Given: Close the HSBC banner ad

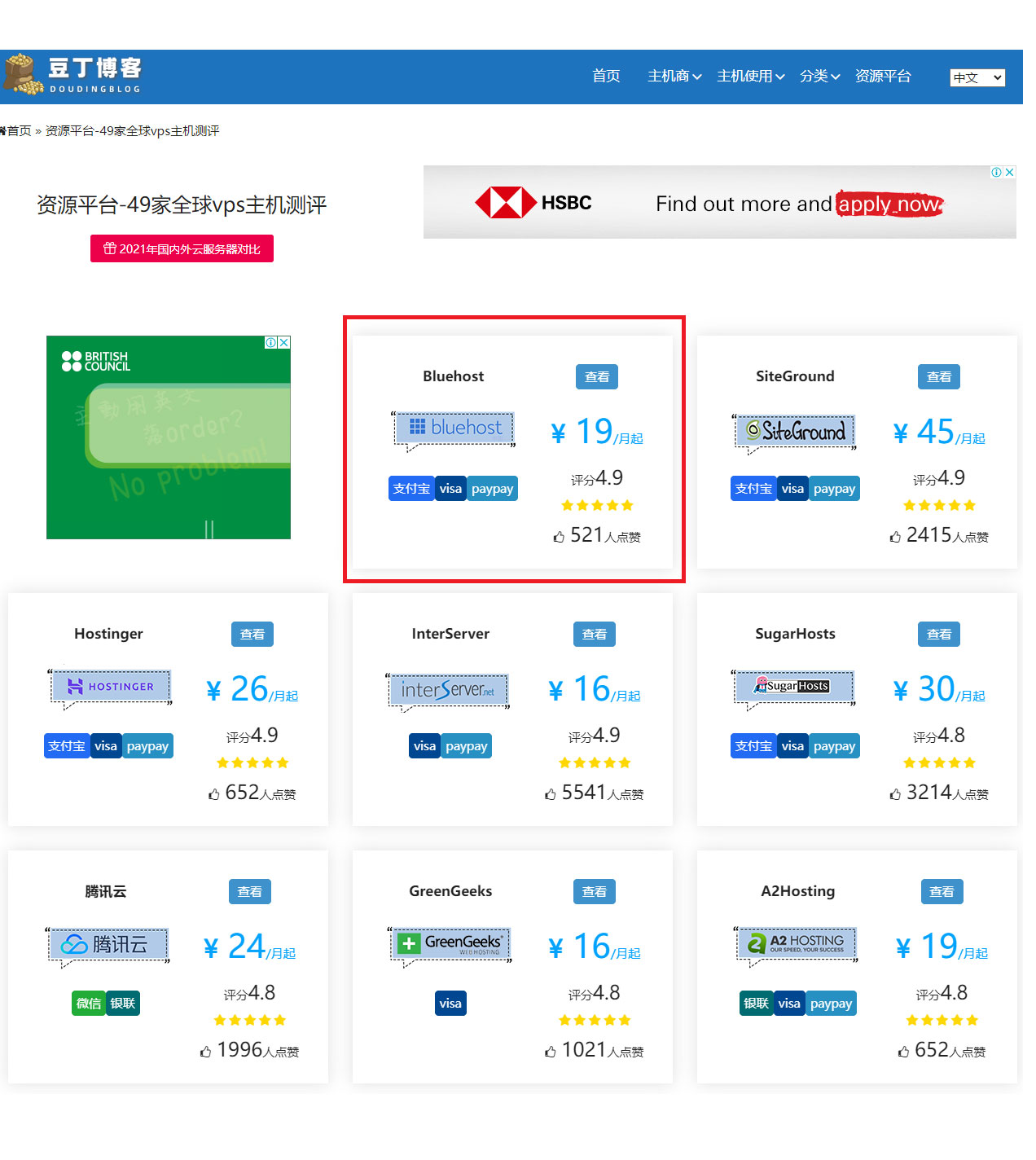Looking at the screenshot, I should tap(1010, 172).
